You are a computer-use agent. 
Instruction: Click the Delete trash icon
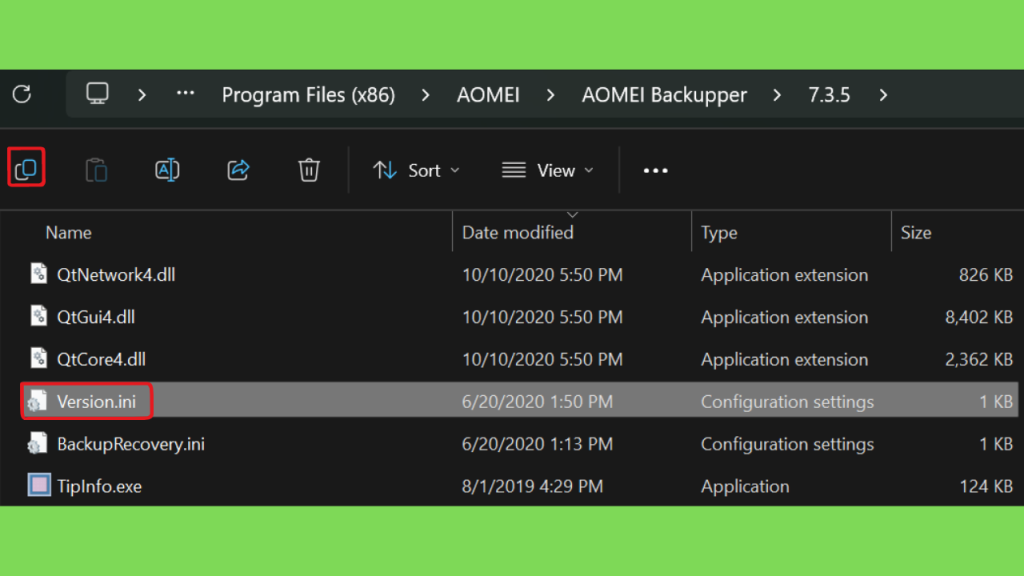(x=309, y=170)
